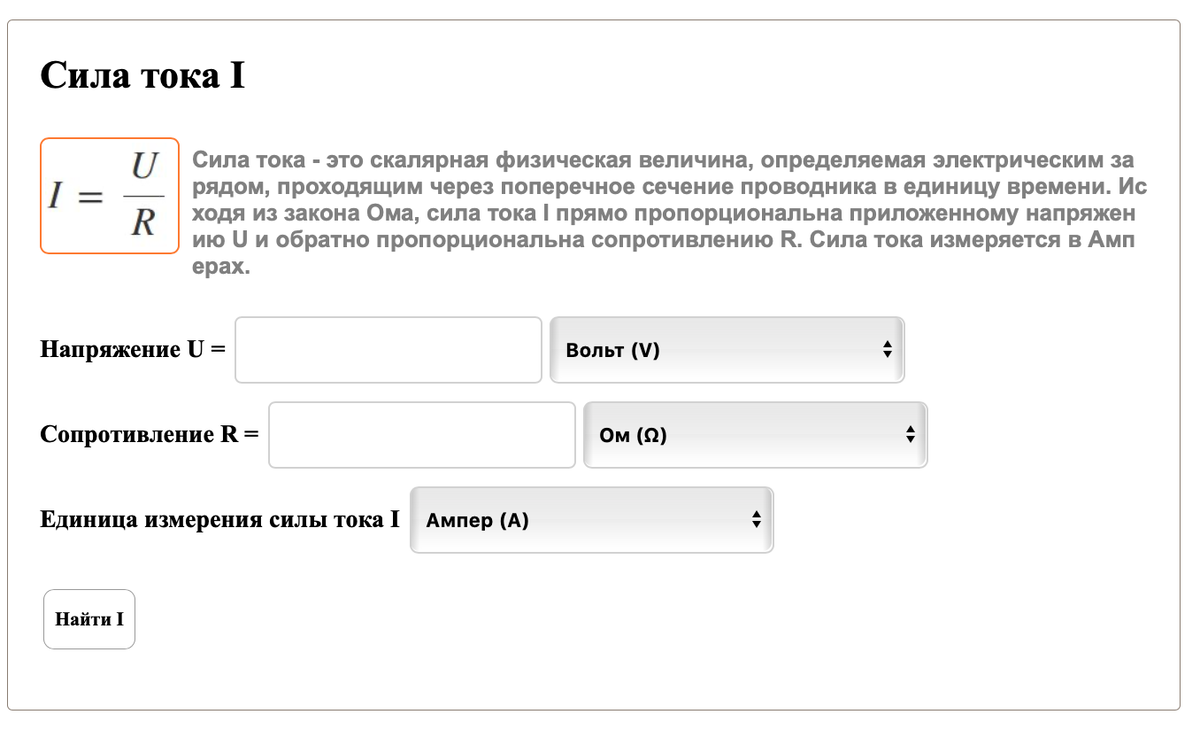Click the arrows icon on the Ohm selector

(910, 434)
